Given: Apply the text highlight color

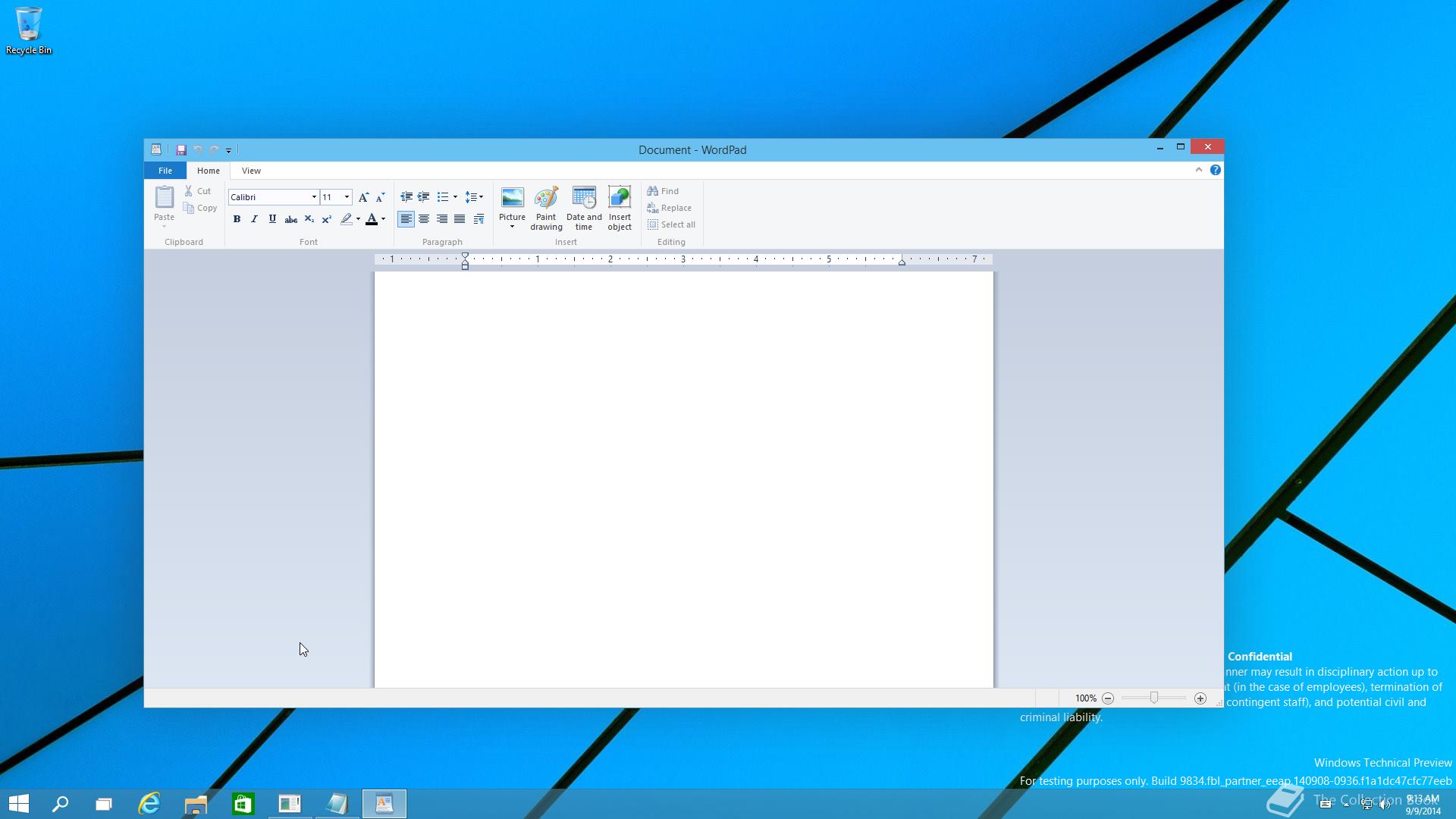Looking at the screenshot, I should [346, 219].
